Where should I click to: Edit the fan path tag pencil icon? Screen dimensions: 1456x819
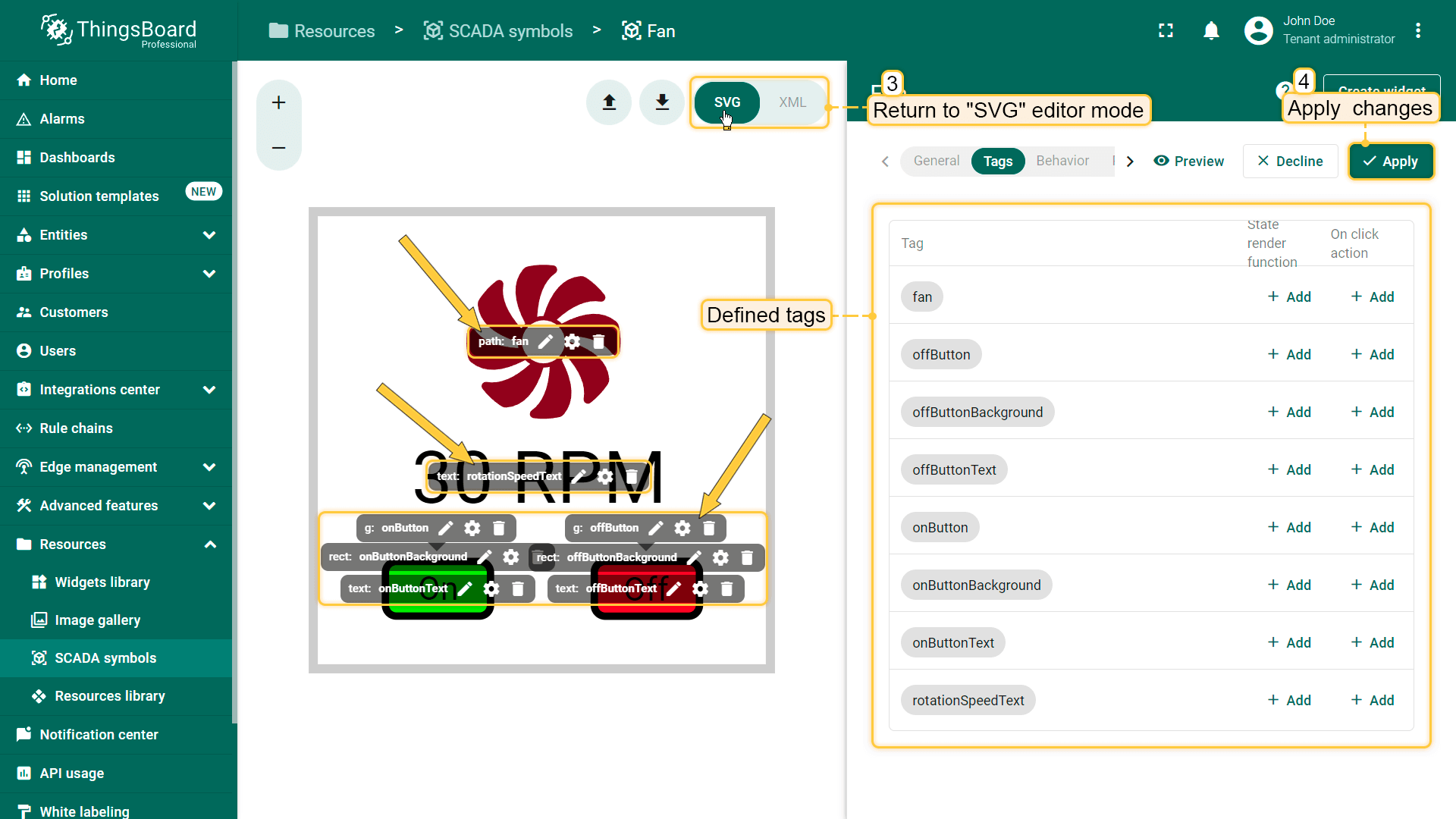(x=545, y=342)
